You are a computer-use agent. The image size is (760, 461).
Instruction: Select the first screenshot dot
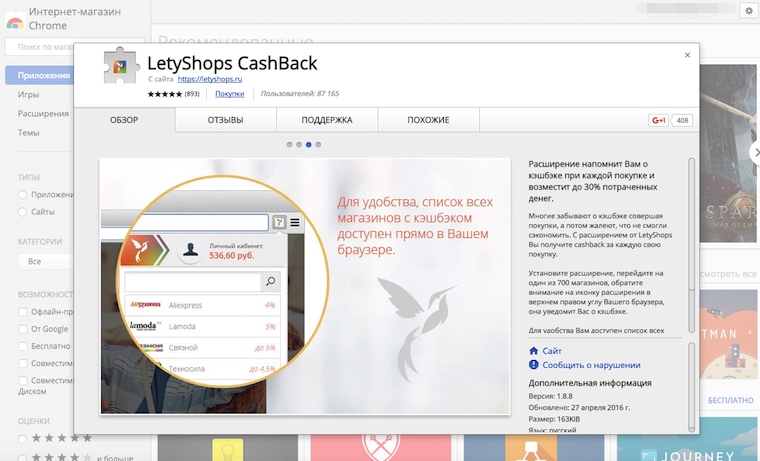[x=289, y=144]
